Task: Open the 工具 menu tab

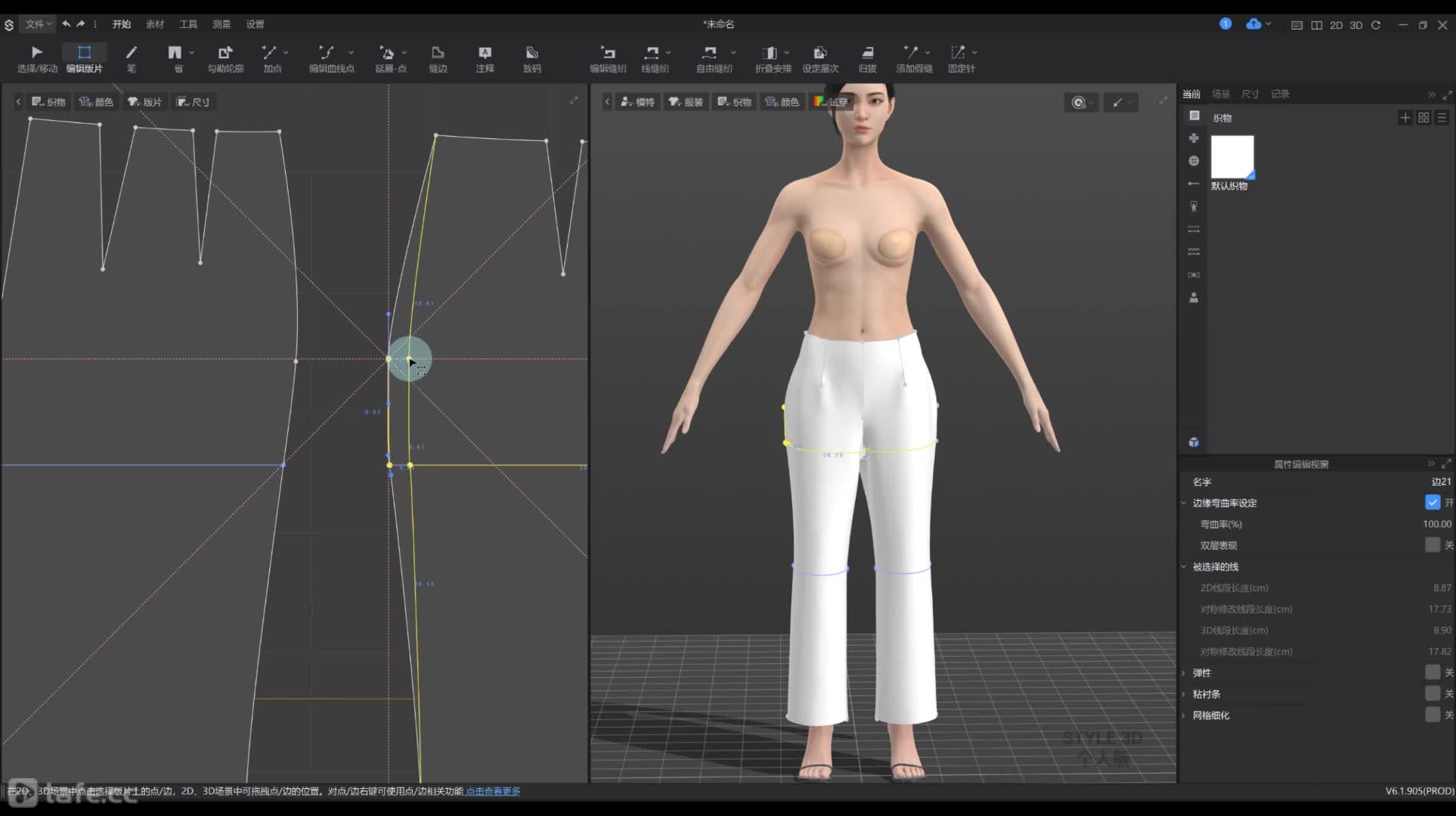Action: (188, 24)
